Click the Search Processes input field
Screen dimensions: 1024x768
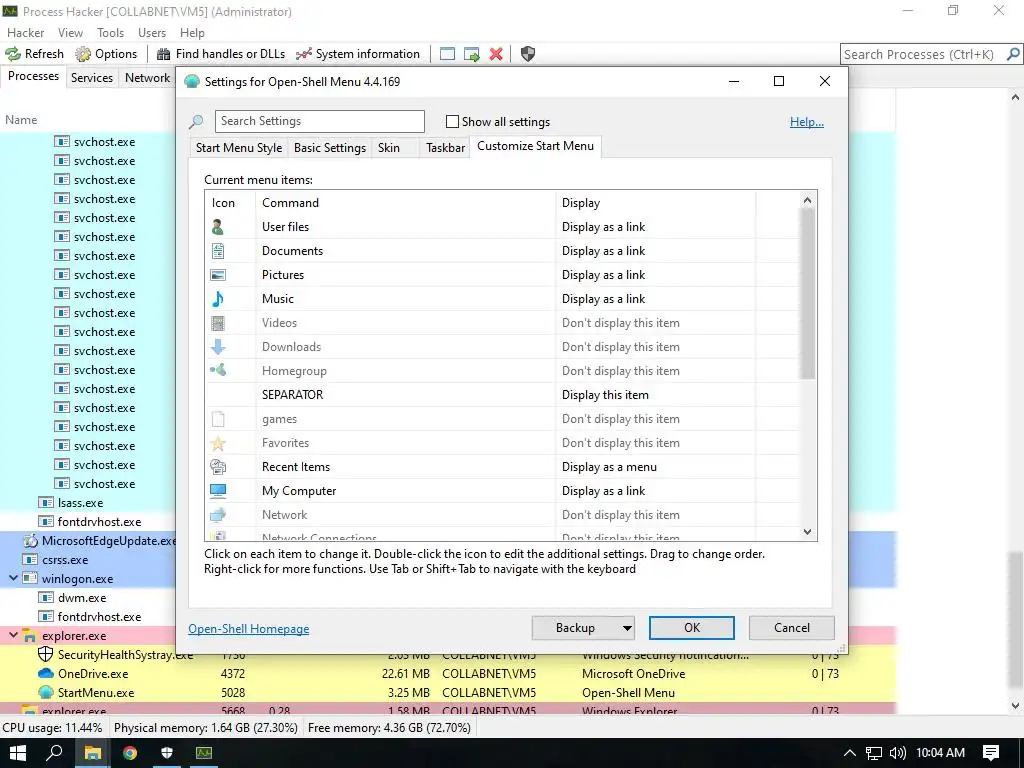click(922, 54)
